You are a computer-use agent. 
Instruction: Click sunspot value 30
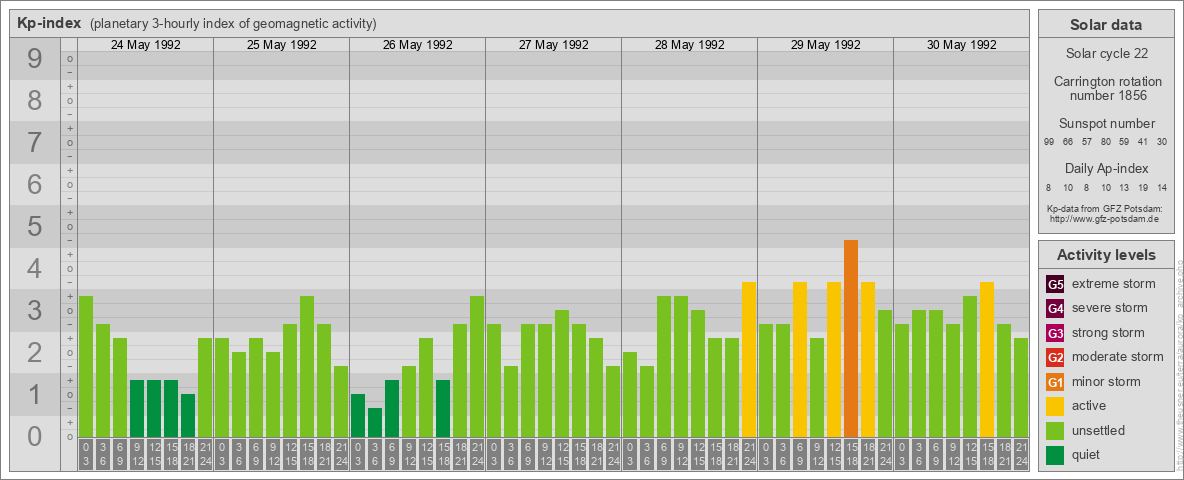pyautogui.click(x=1162, y=142)
